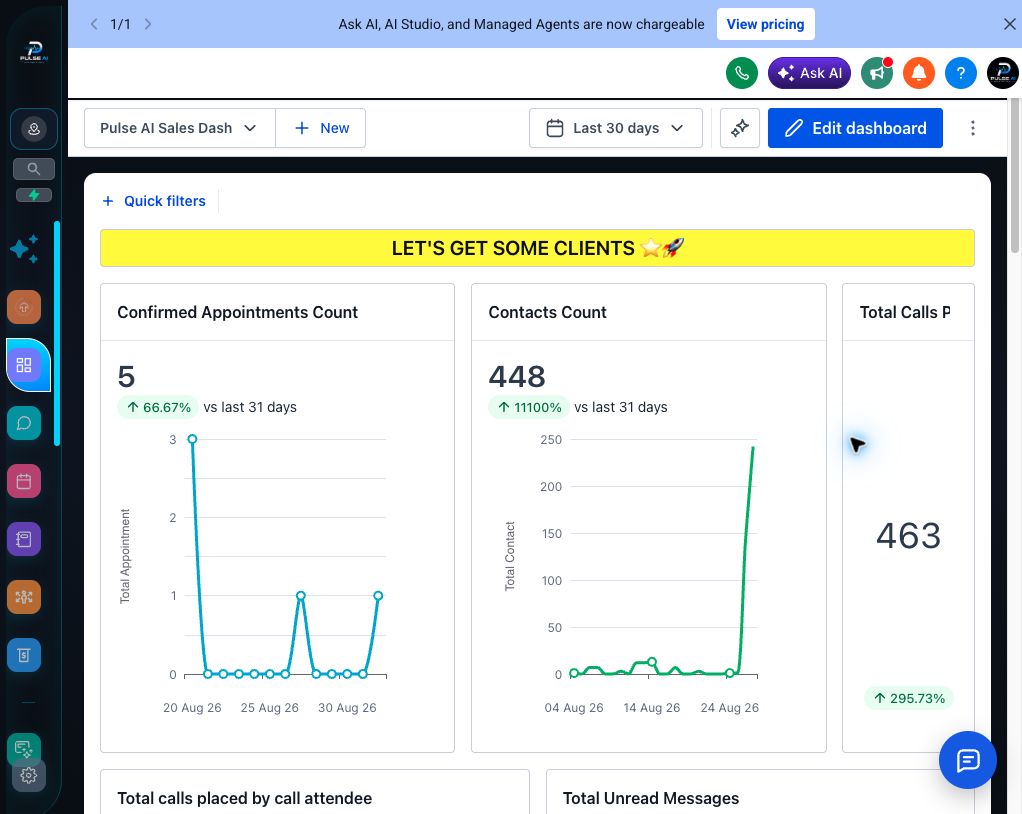Click the vertical page scrollbar
1022x814 pixels.
[x=1014, y=176]
